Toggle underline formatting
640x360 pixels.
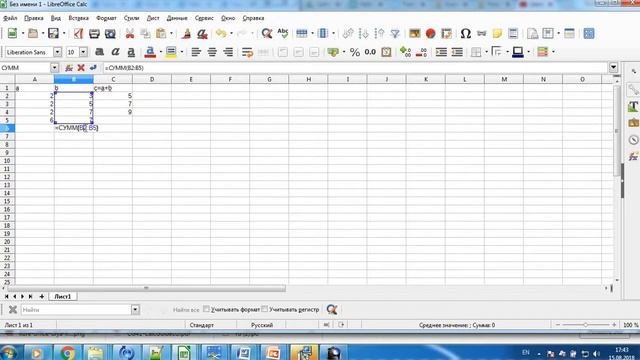[x=131, y=52]
